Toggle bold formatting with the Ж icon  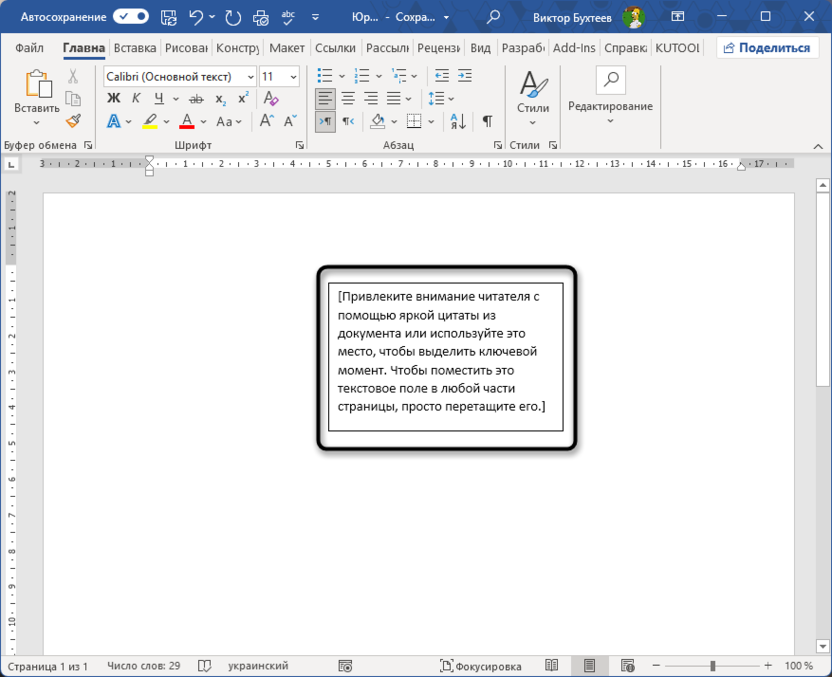115,98
